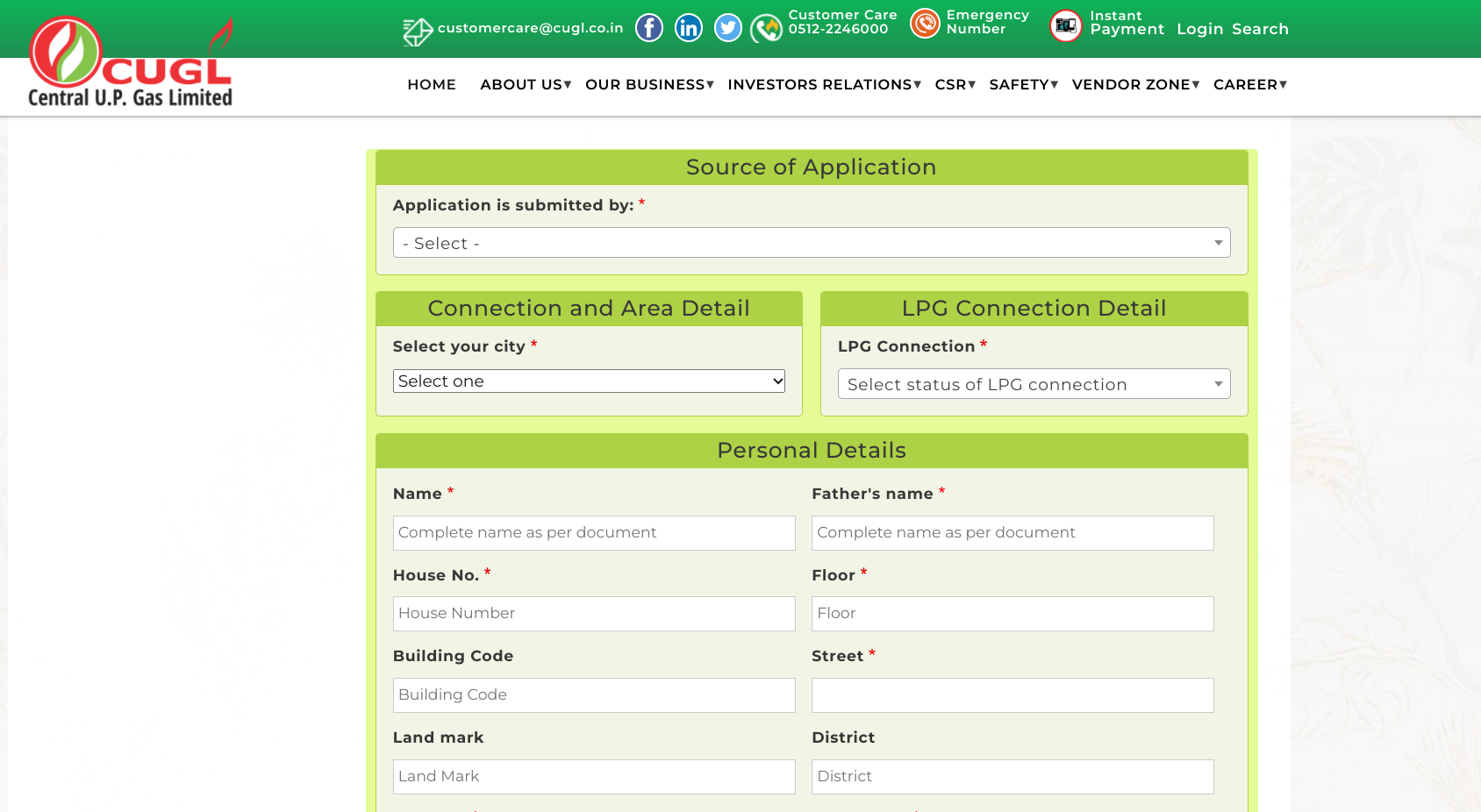Click into the House Number field

coord(594,614)
